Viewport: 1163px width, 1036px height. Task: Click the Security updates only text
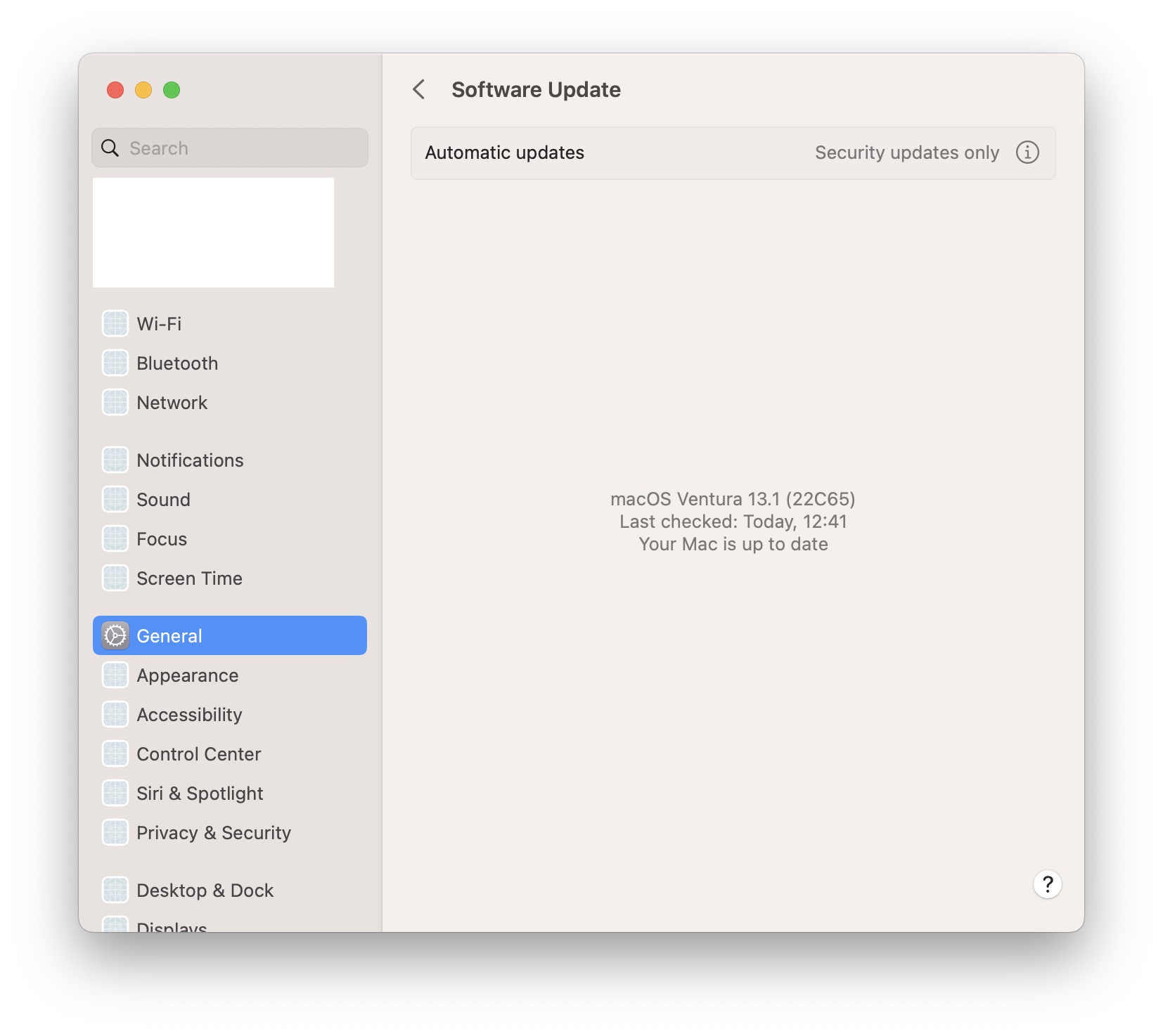(x=907, y=153)
